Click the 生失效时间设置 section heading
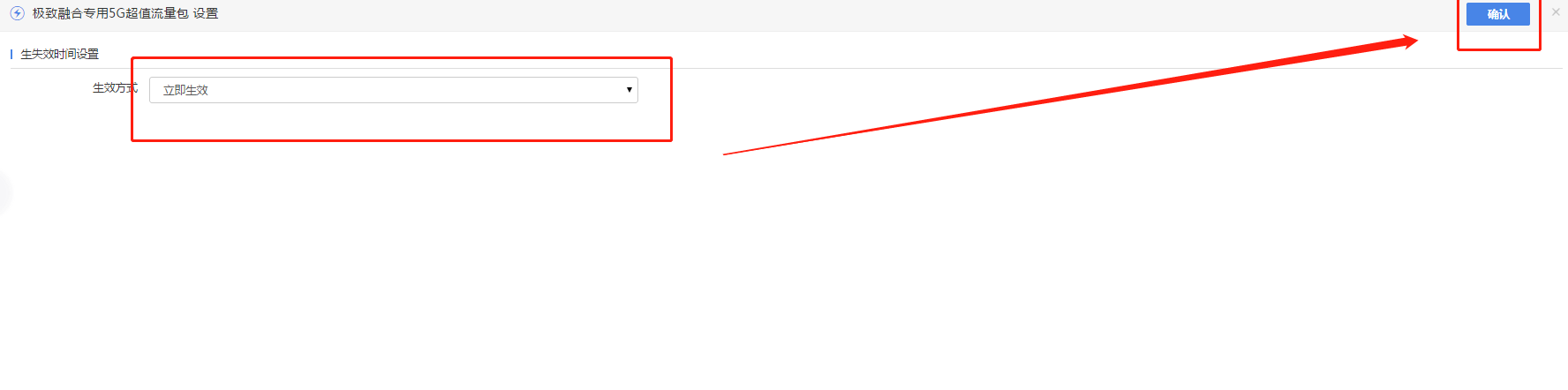 point(60,54)
